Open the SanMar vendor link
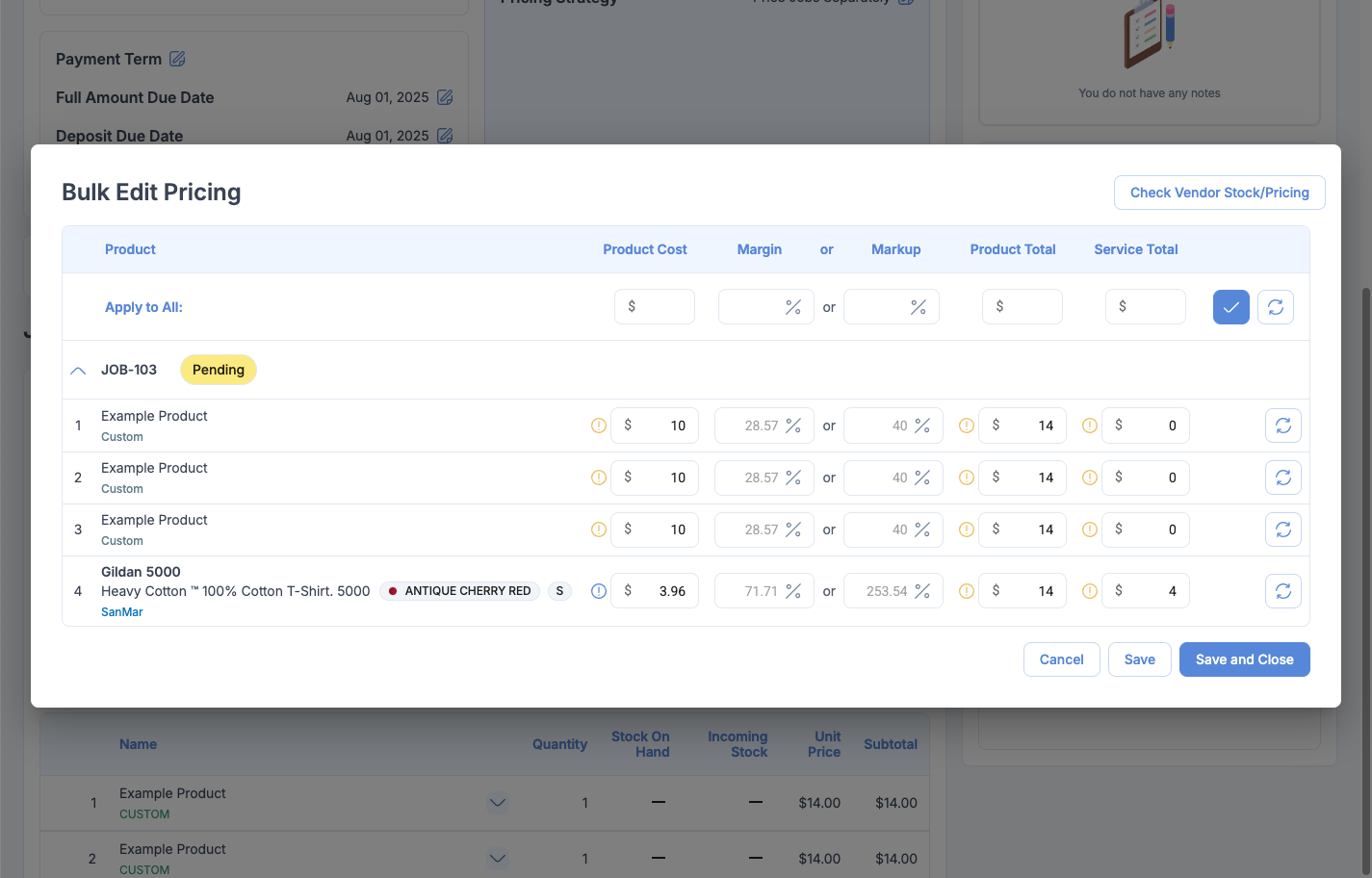Viewport: 1372px width, 878px height. (122, 612)
